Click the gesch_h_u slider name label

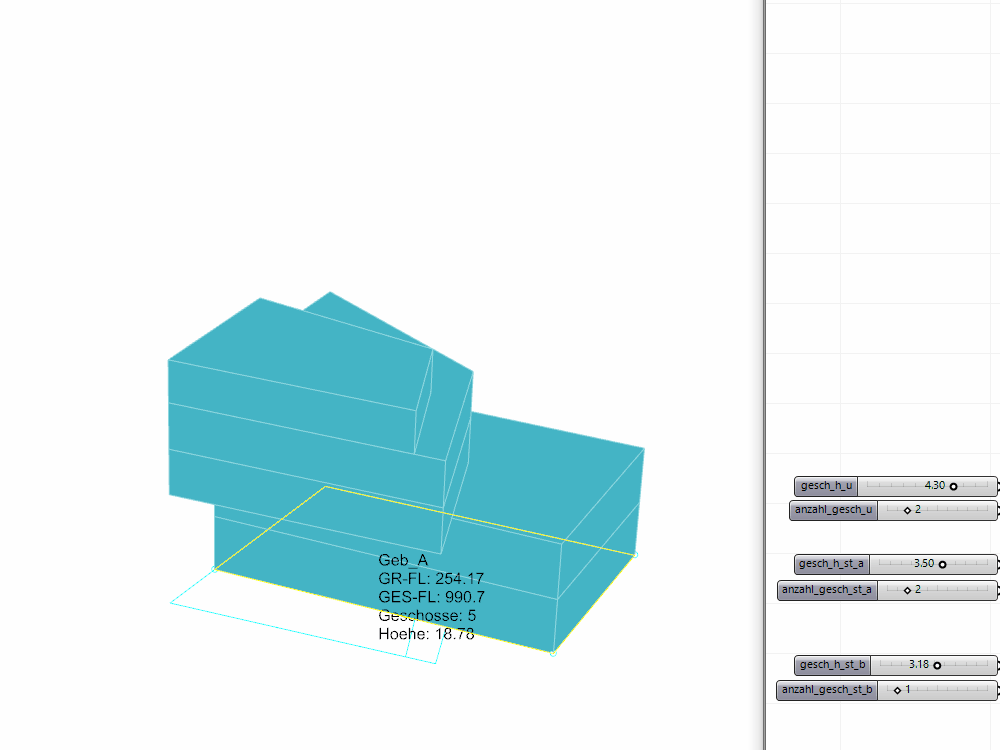point(827,486)
